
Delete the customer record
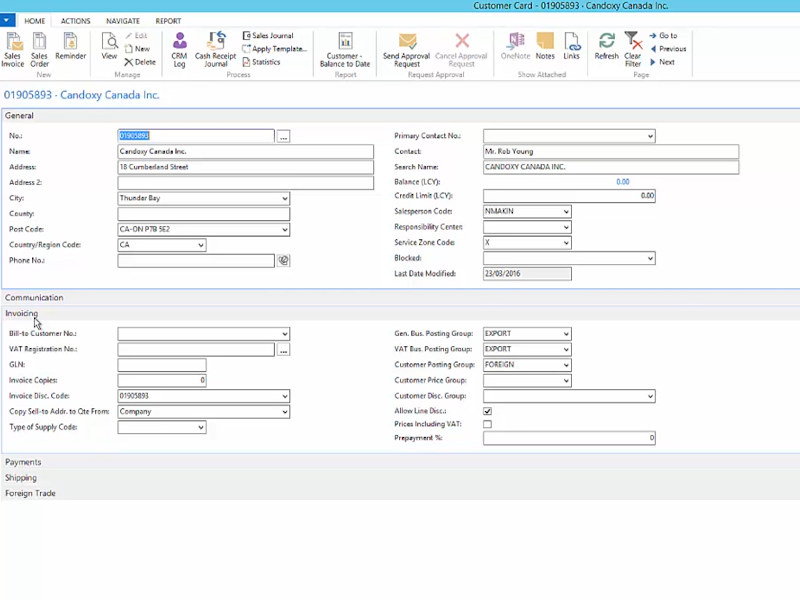[140, 62]
